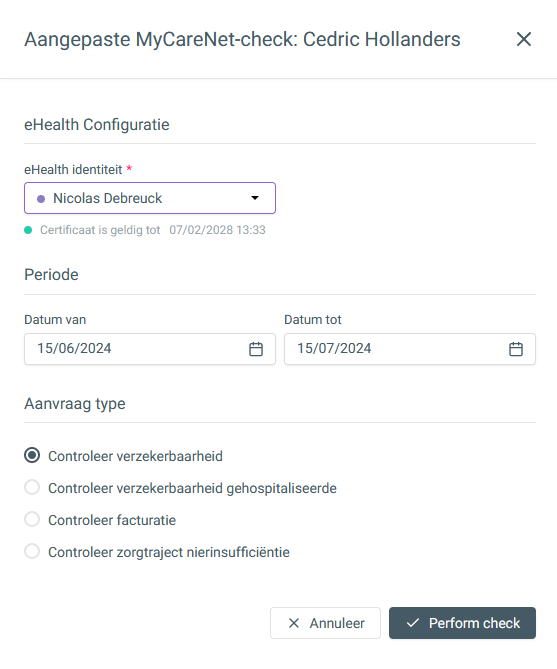Click the checkmark icon in Perform check
Screen dimensions: 557x669
tap(413, 623)
